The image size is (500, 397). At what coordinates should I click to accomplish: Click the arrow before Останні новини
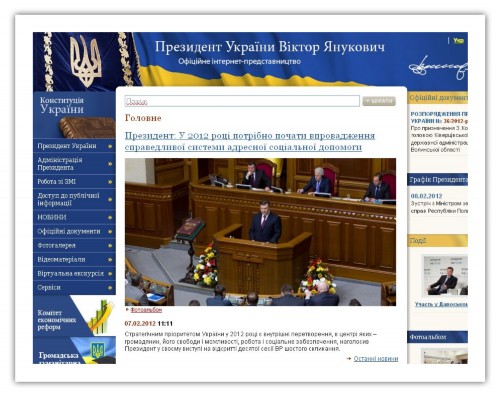(x=349, y=359)
